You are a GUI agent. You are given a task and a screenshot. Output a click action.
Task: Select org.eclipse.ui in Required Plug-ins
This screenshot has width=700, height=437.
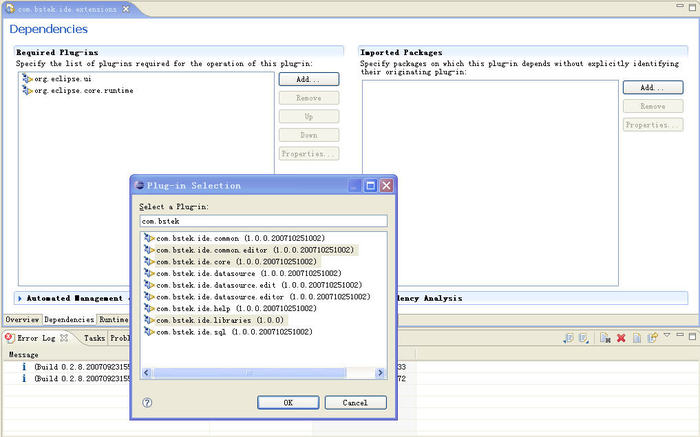[x=63, y=79]
